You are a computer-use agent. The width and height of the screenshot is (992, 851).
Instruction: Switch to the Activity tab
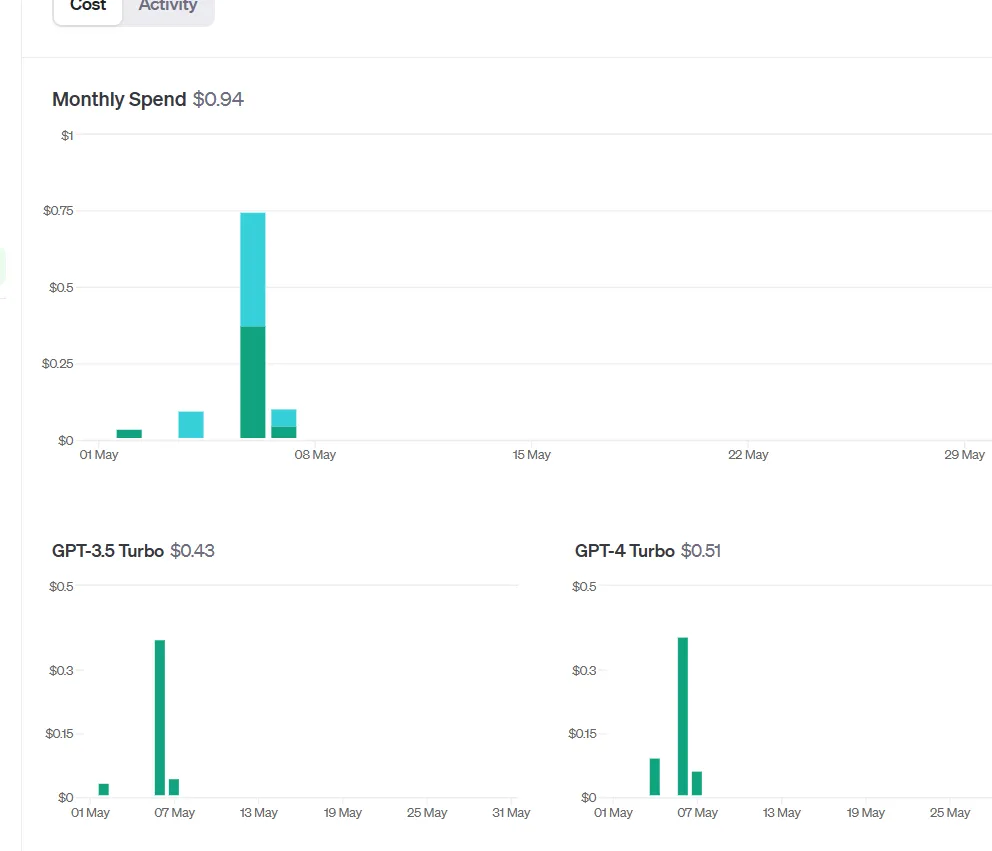point(168,6)
